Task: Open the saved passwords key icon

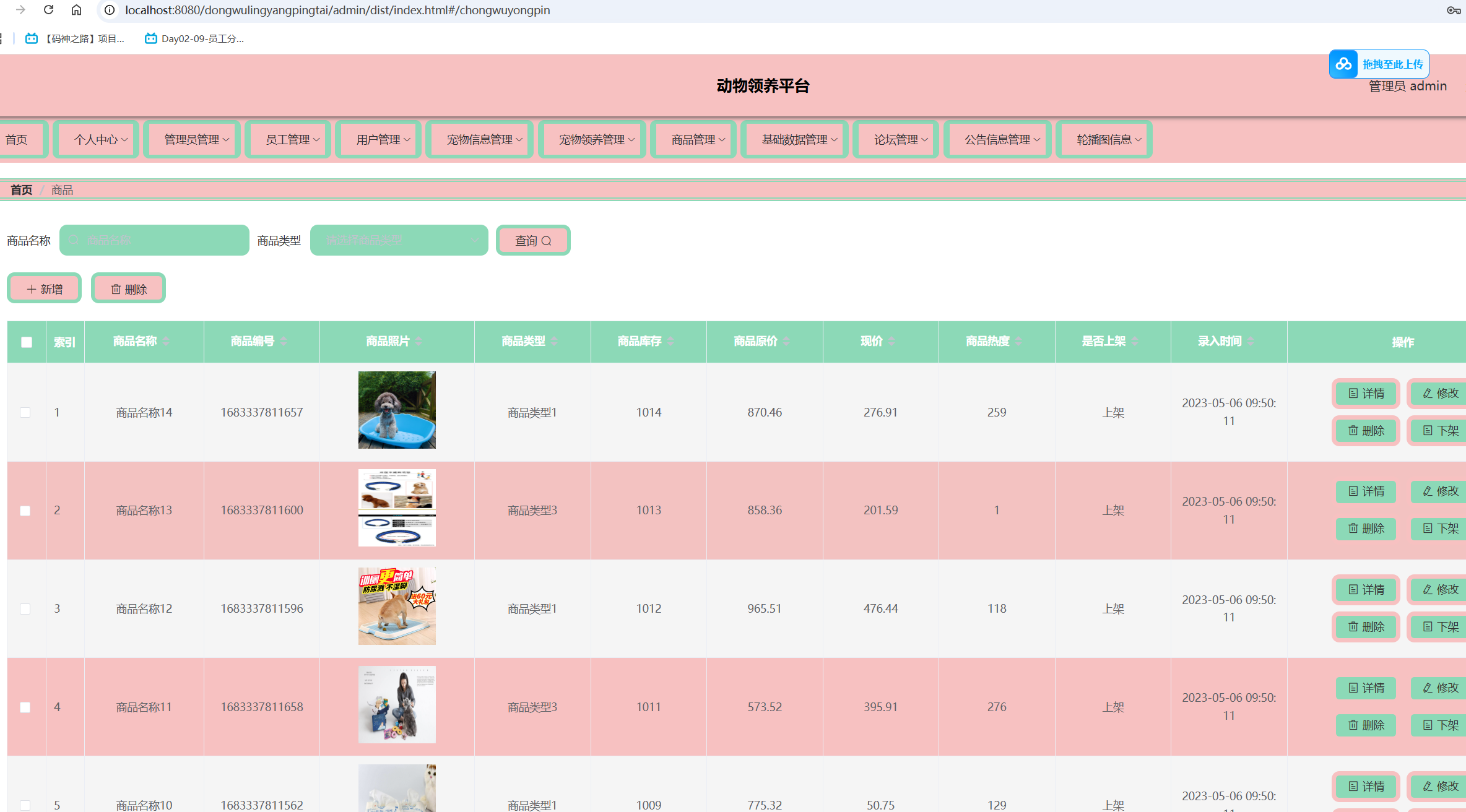Action: coord(1453,10)
